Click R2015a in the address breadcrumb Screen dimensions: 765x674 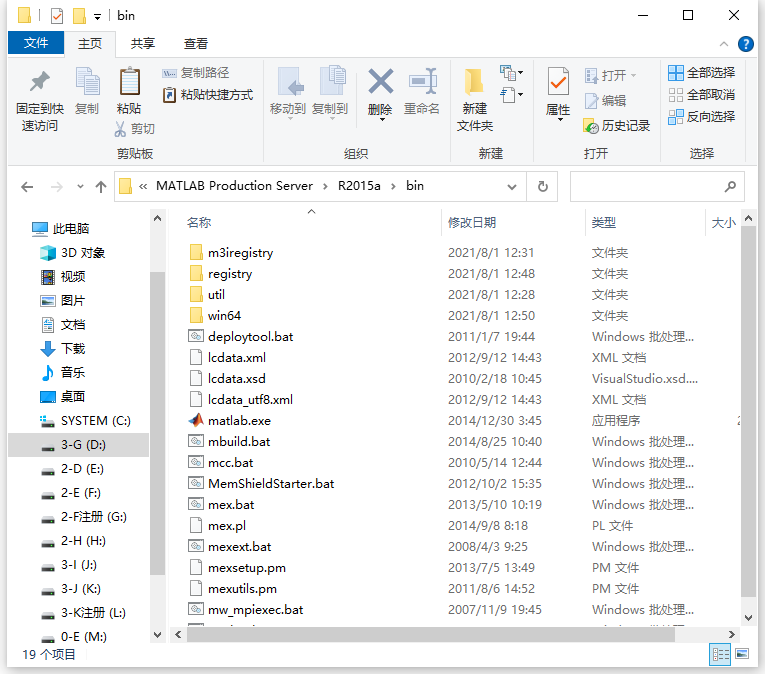pos(359,186)
